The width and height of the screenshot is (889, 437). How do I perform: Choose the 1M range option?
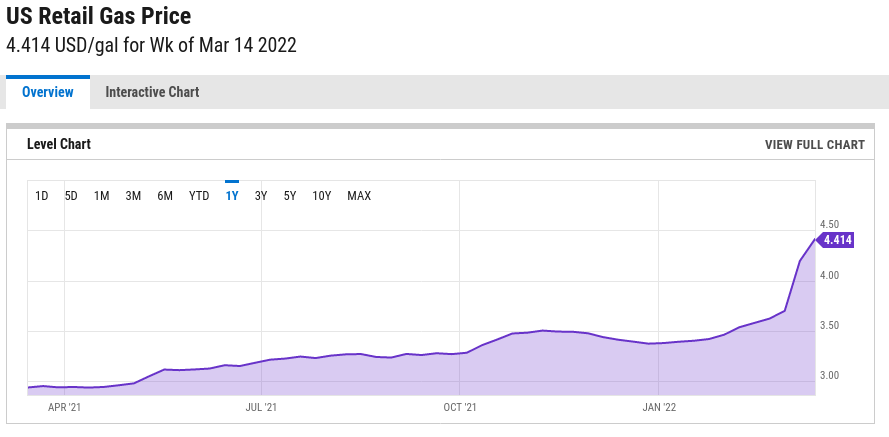(101, 196)
